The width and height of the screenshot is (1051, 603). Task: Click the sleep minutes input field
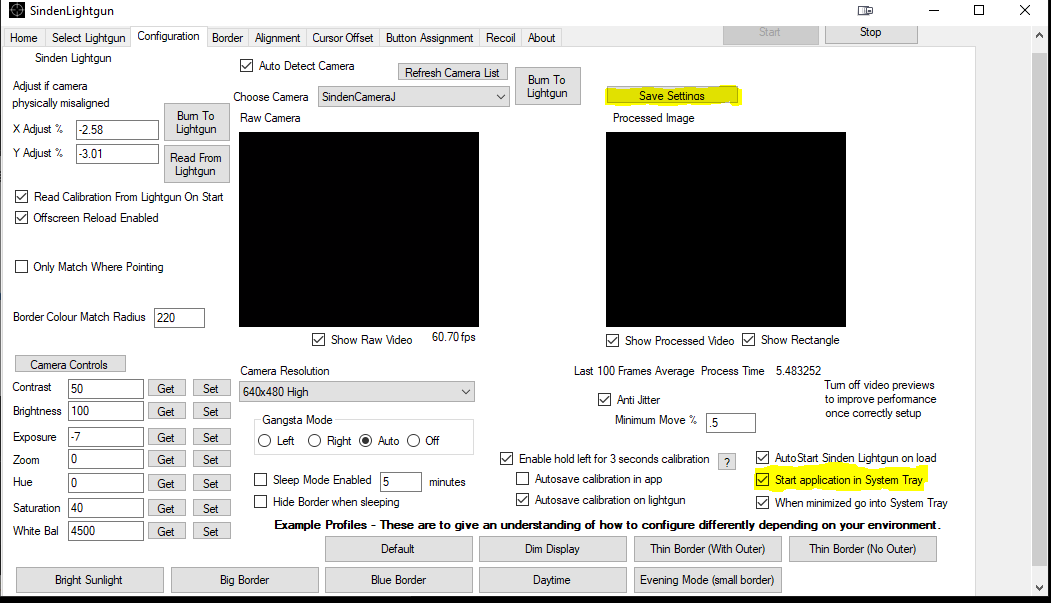click(x=401, y=482)
